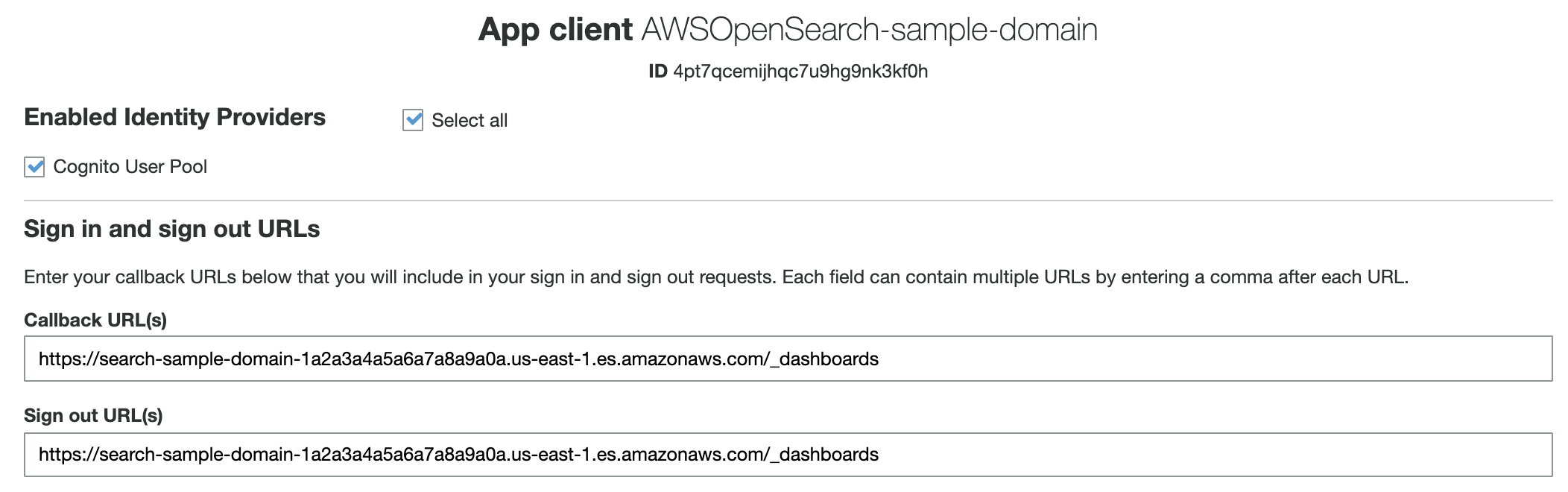Focus the Sign out URL(s) input field
The image size is (1568, 492).
[x=1192, y=455]
